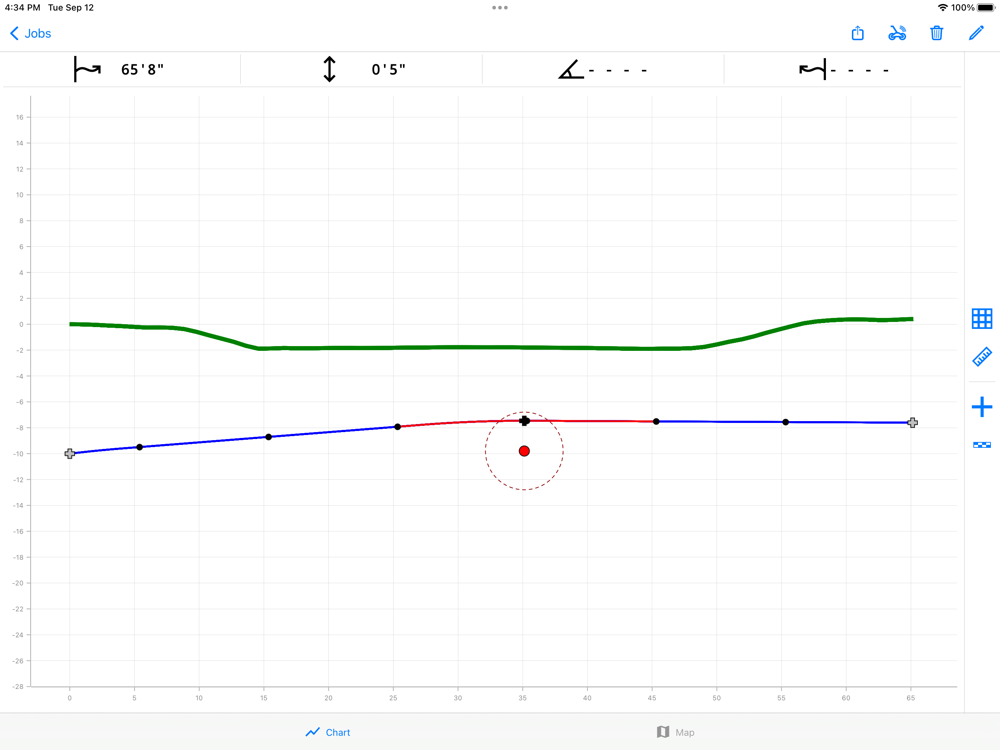Viewport: 1000px width, 750px height.
Task: Tap the angle pitch icon
Action: pyautogui.click(x=571, y=69)
